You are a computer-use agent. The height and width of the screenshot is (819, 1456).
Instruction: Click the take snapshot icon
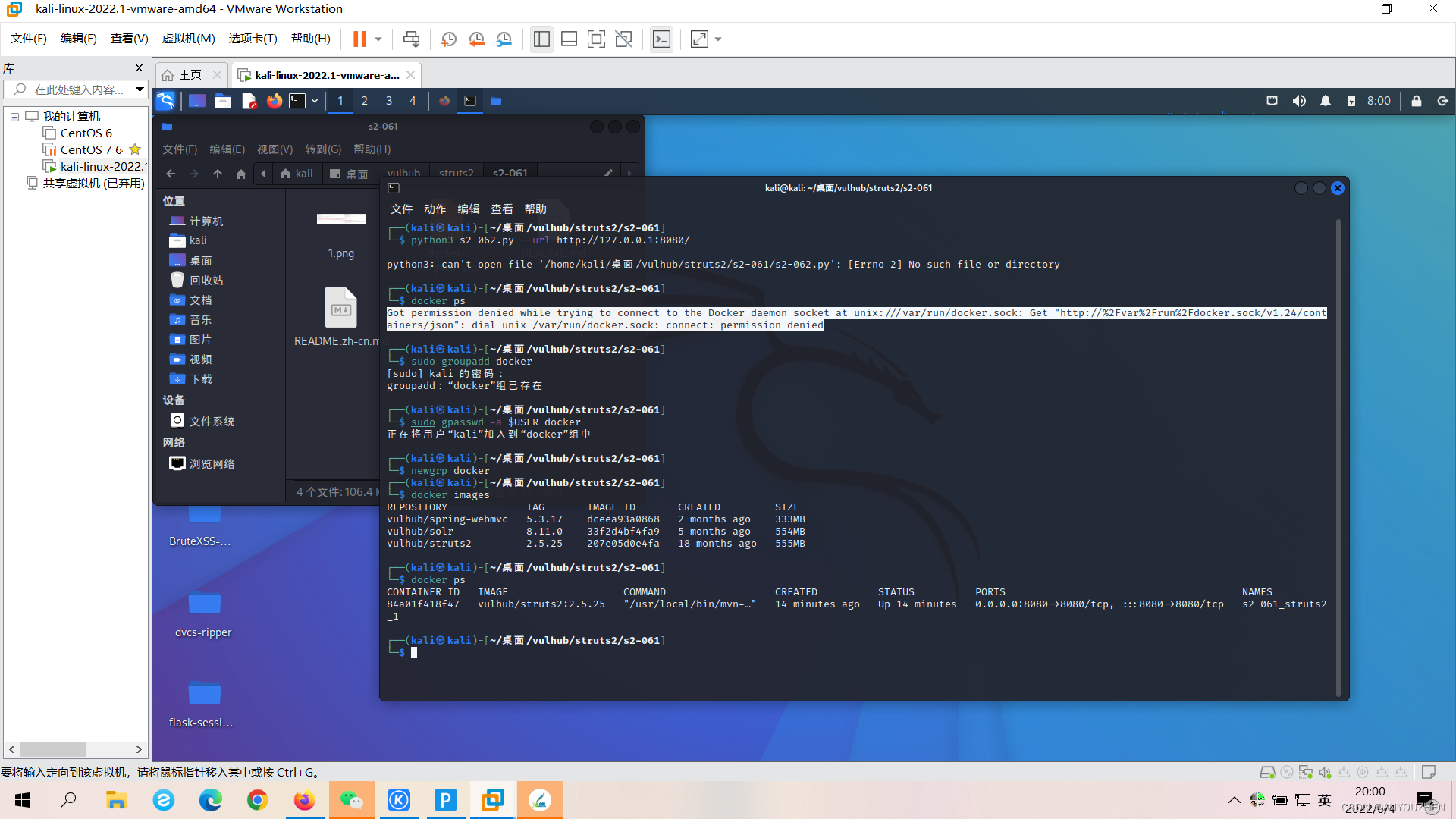(449, 39)
